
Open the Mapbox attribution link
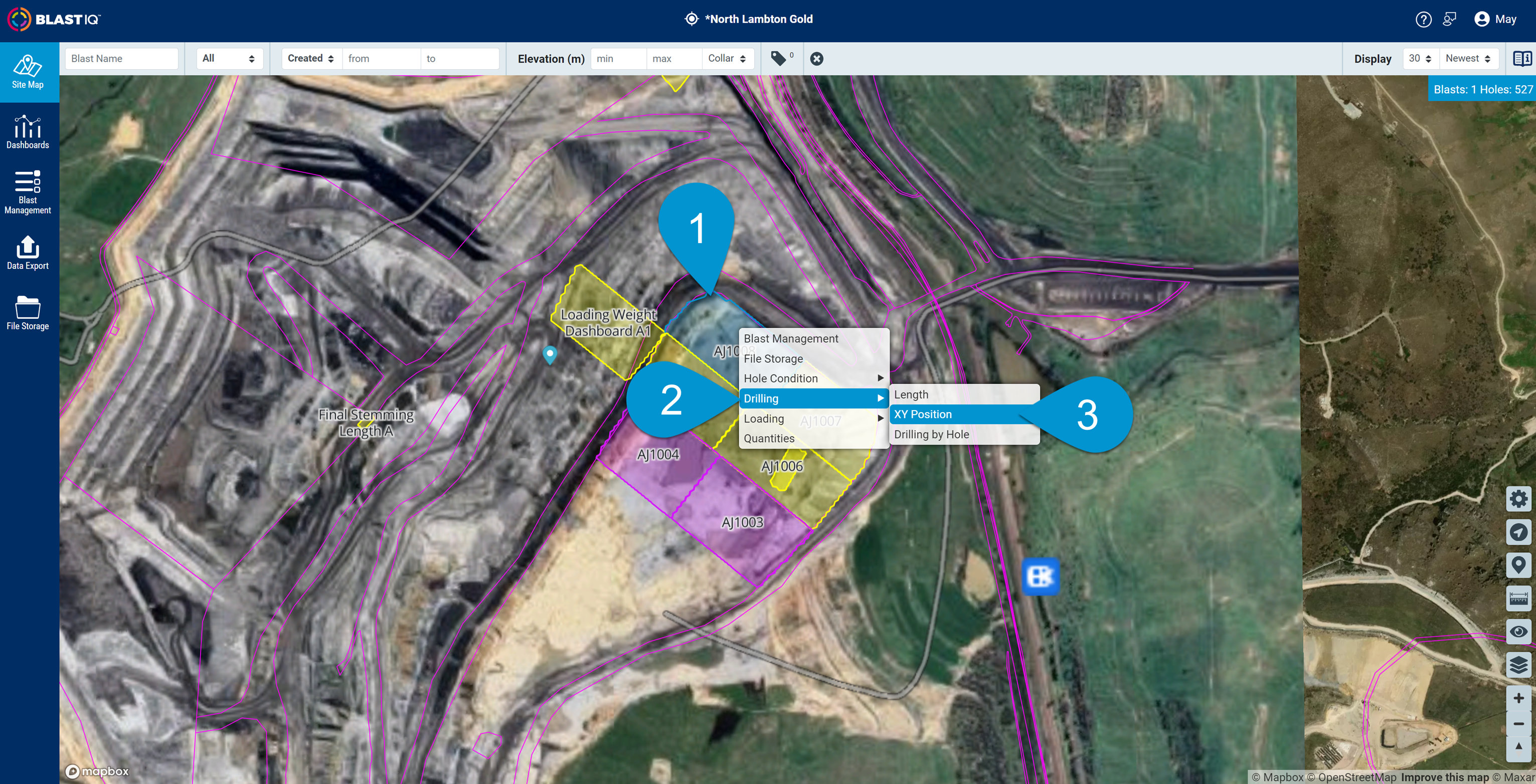tap(1277, 777)
